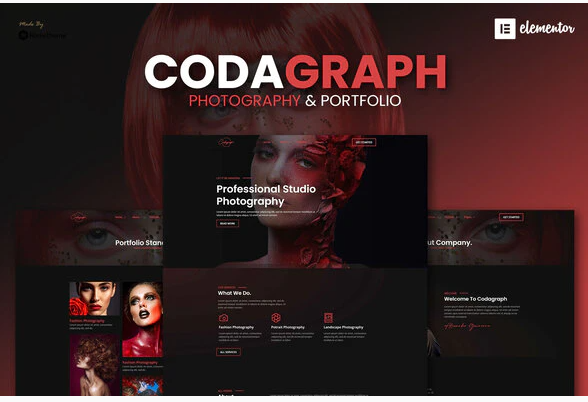Screen dimensions: 588x402
Task: Click GET STARTED button in right mockup
Action: click(x=511, y=217)
